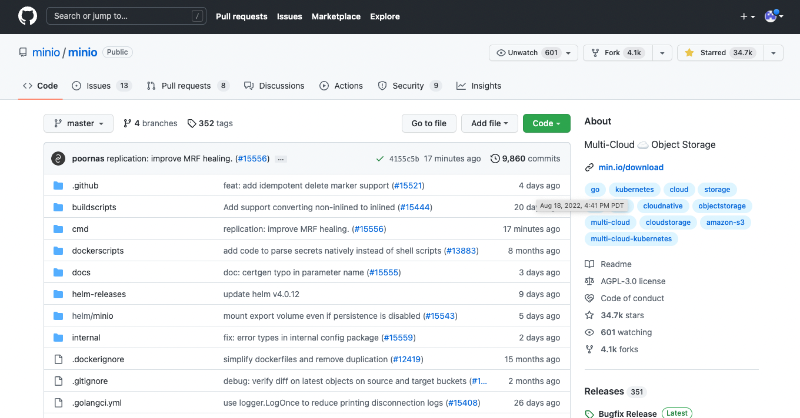
Task: Click the commits history clock icon
Action: 495,159
